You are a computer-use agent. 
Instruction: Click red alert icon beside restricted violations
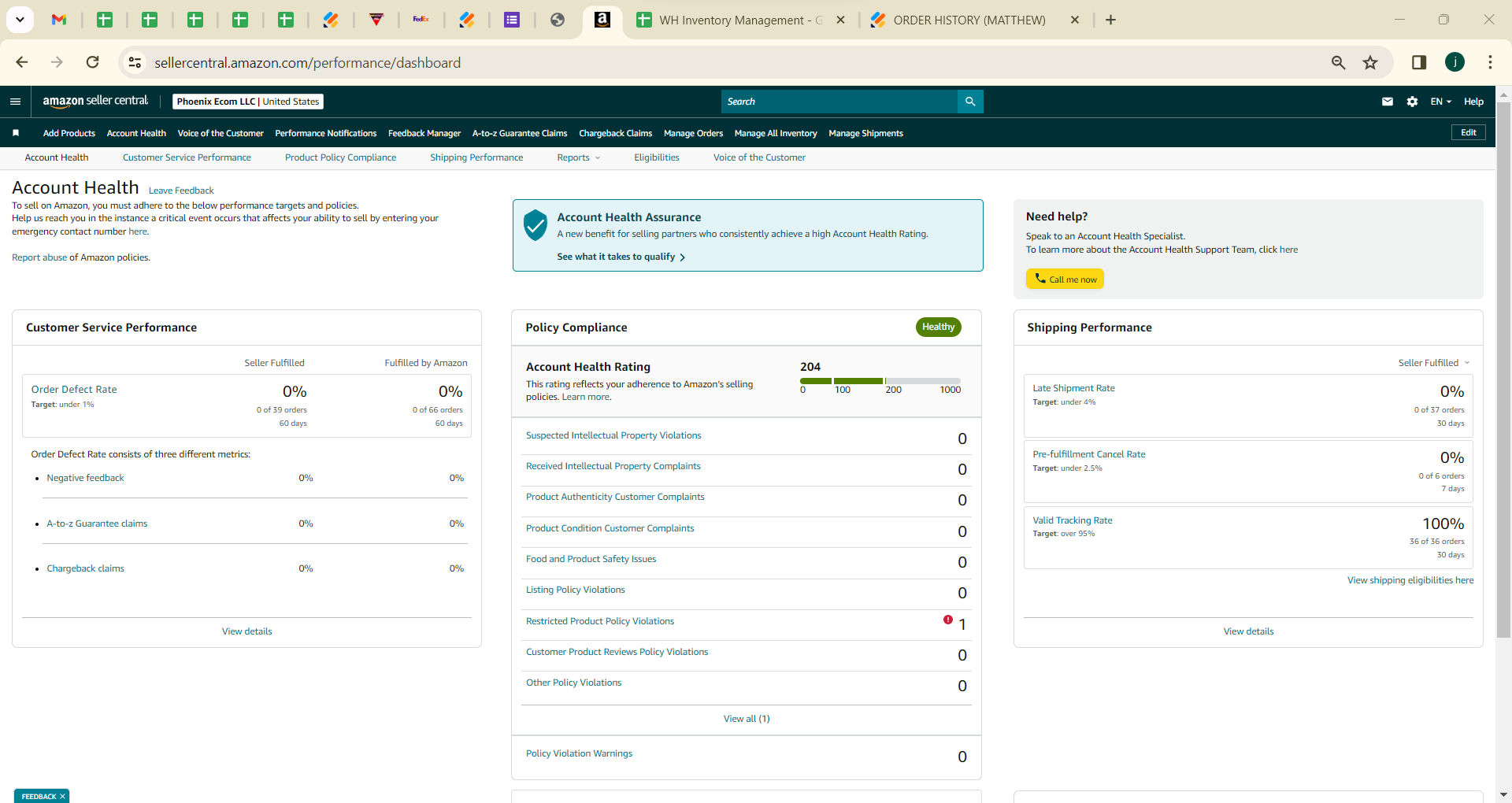tap(948, 620)
